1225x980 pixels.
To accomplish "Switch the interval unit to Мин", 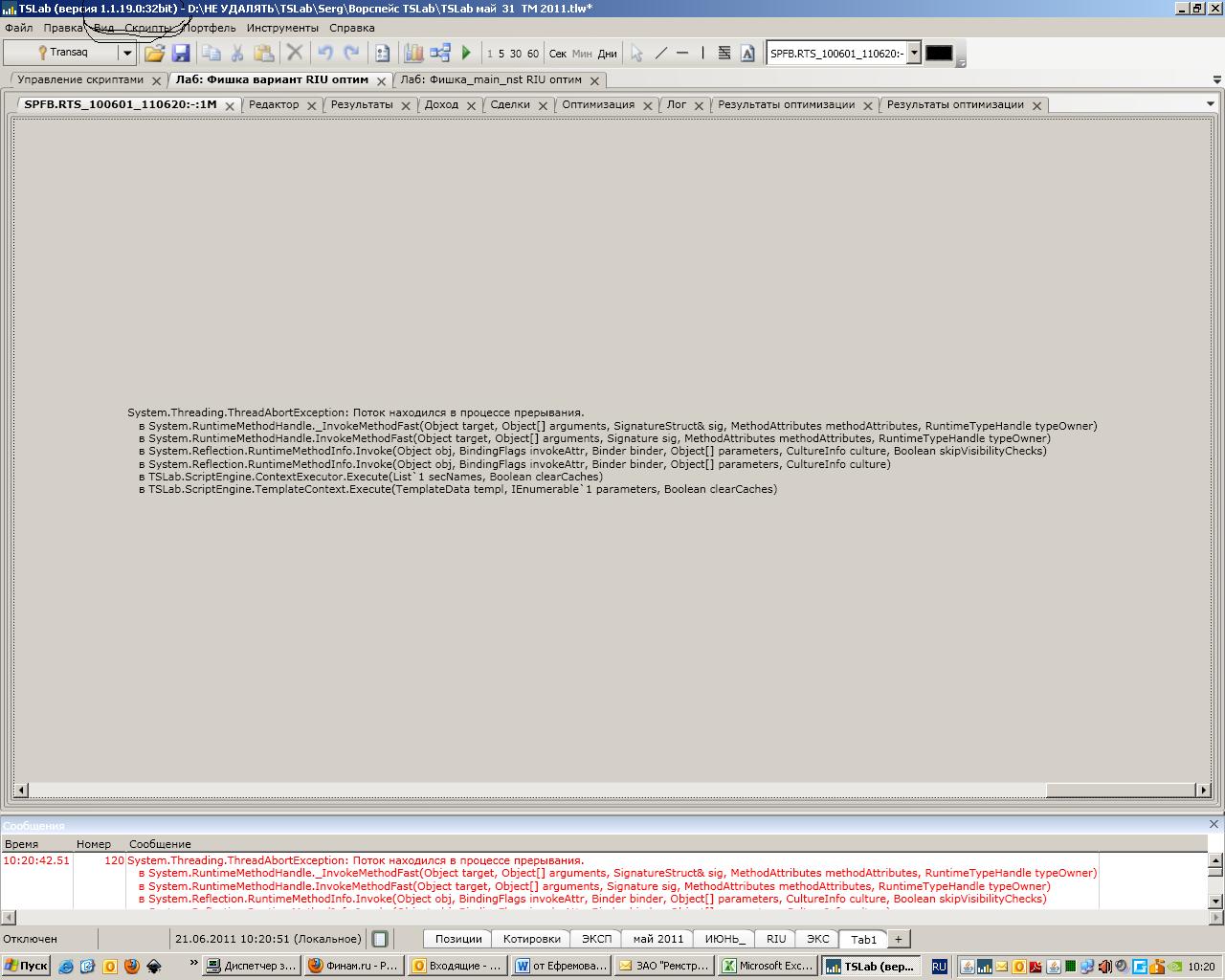I will 582,54.
